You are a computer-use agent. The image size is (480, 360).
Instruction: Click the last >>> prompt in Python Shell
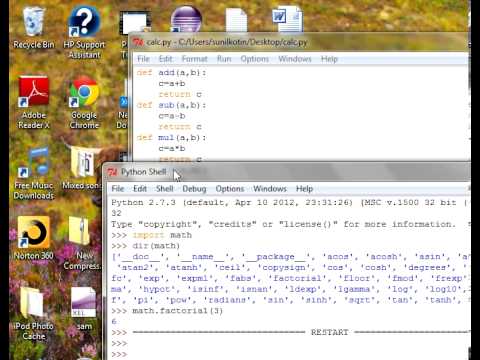click(x=119, y=354)
